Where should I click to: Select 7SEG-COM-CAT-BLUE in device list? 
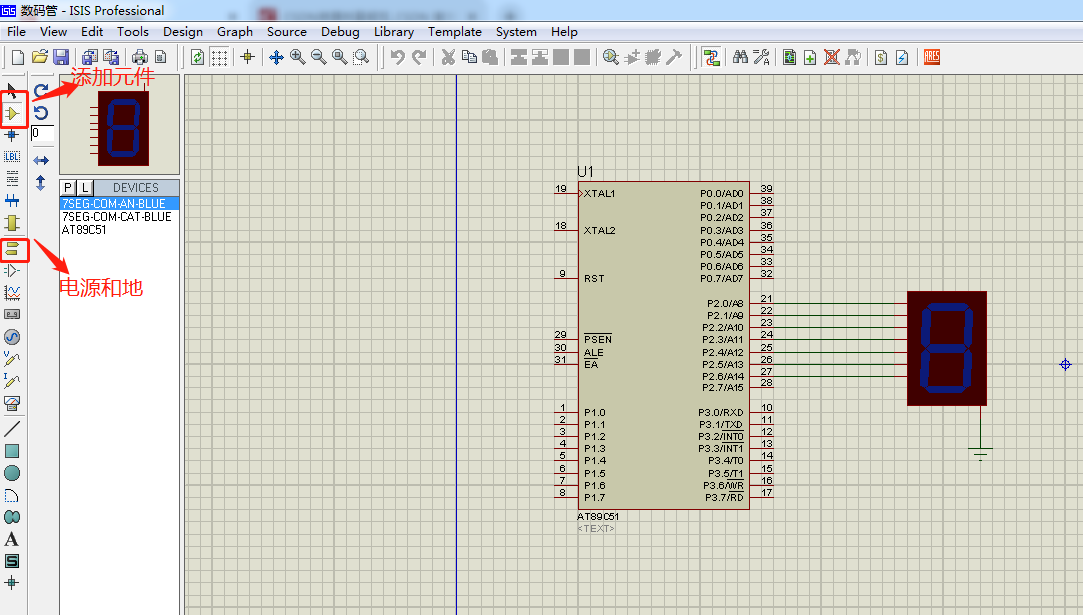(x=117, y=217)
